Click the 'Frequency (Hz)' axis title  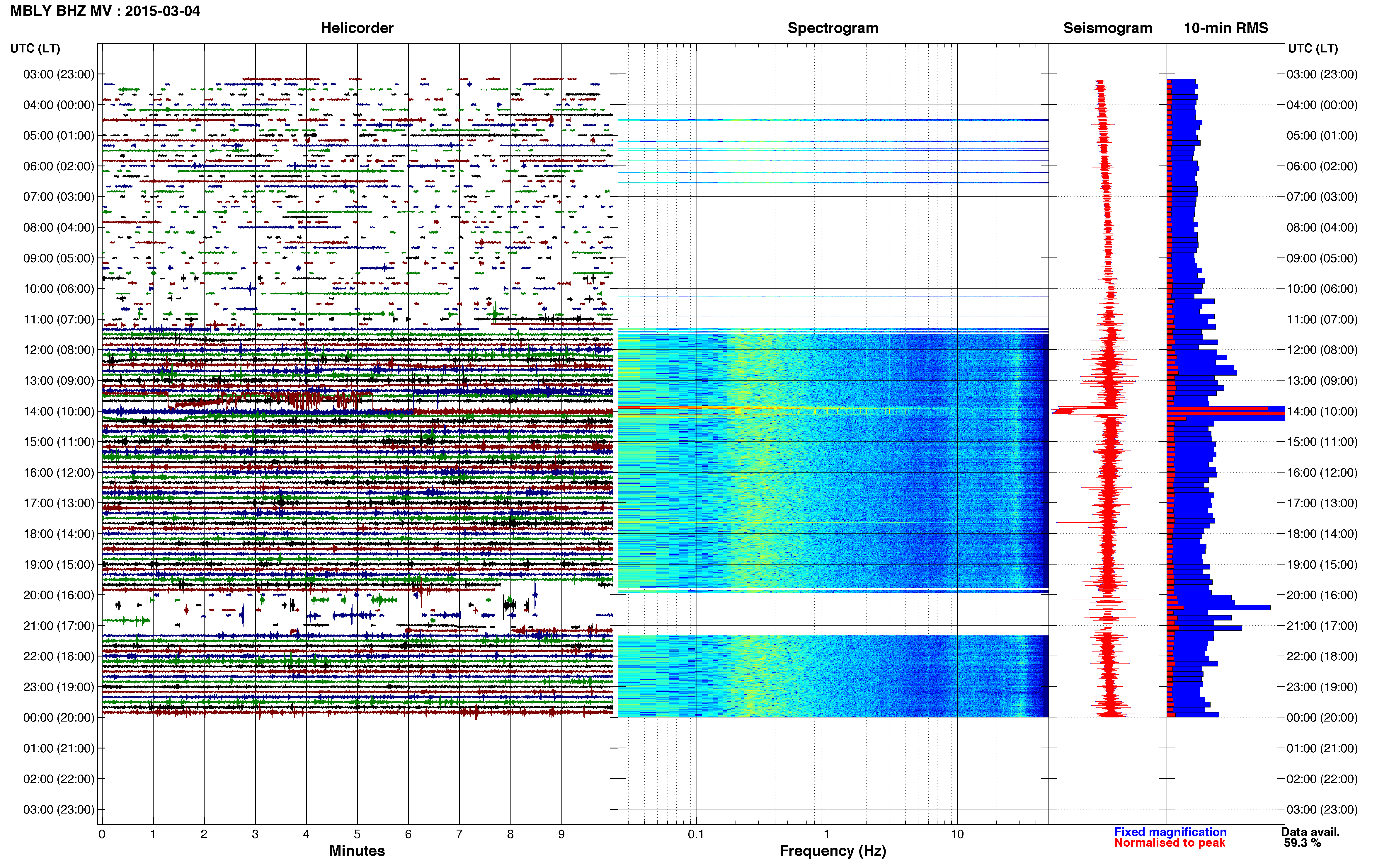tap(833, 851)
